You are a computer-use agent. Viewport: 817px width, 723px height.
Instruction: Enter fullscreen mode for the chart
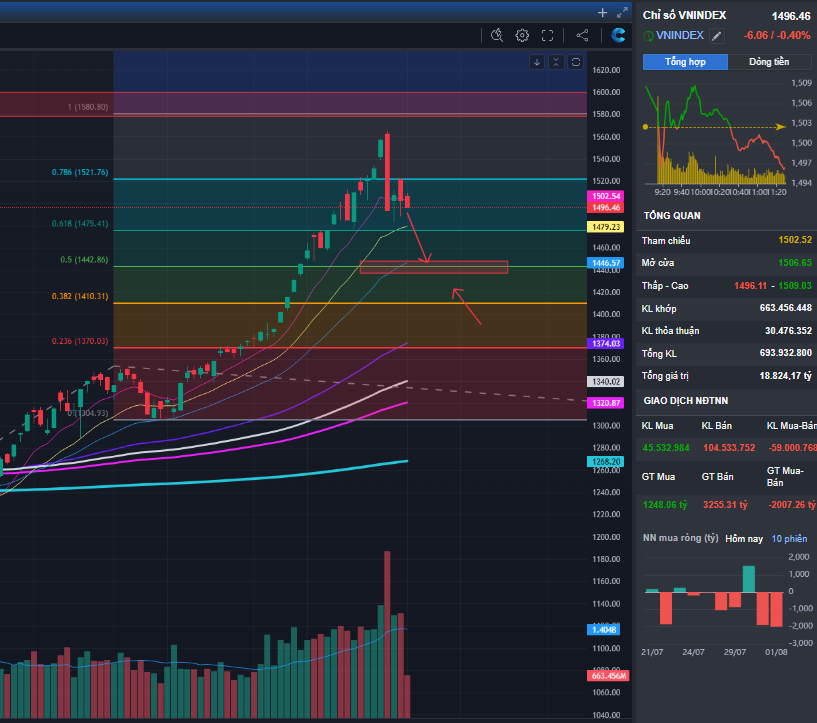(x=547, y=35)
